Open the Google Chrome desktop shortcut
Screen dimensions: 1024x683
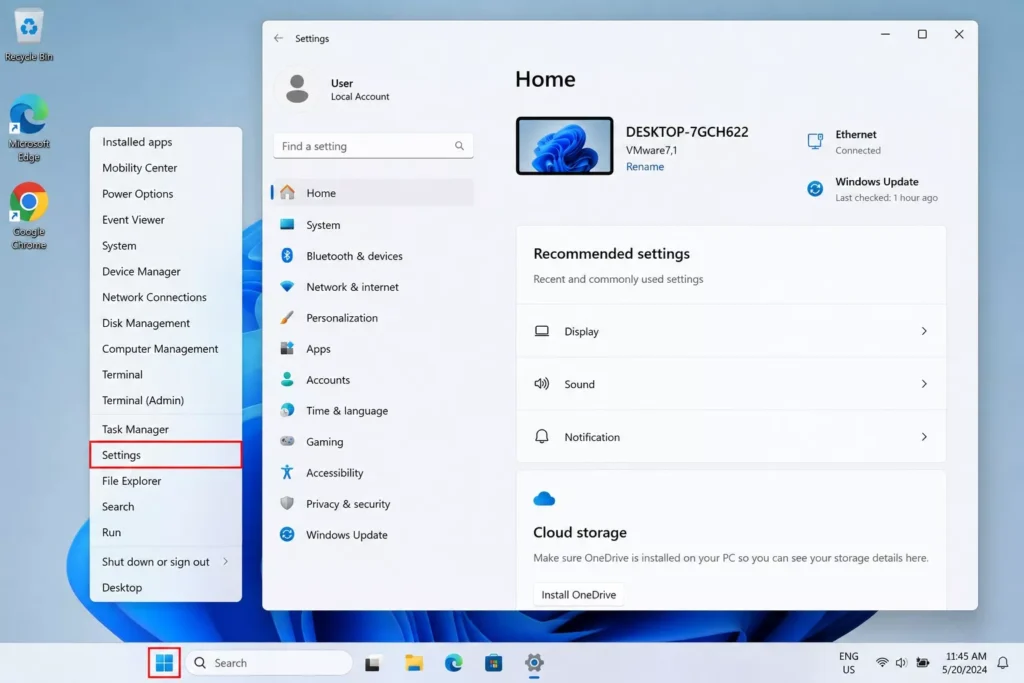pyautogui.click(x=29, y=216)
